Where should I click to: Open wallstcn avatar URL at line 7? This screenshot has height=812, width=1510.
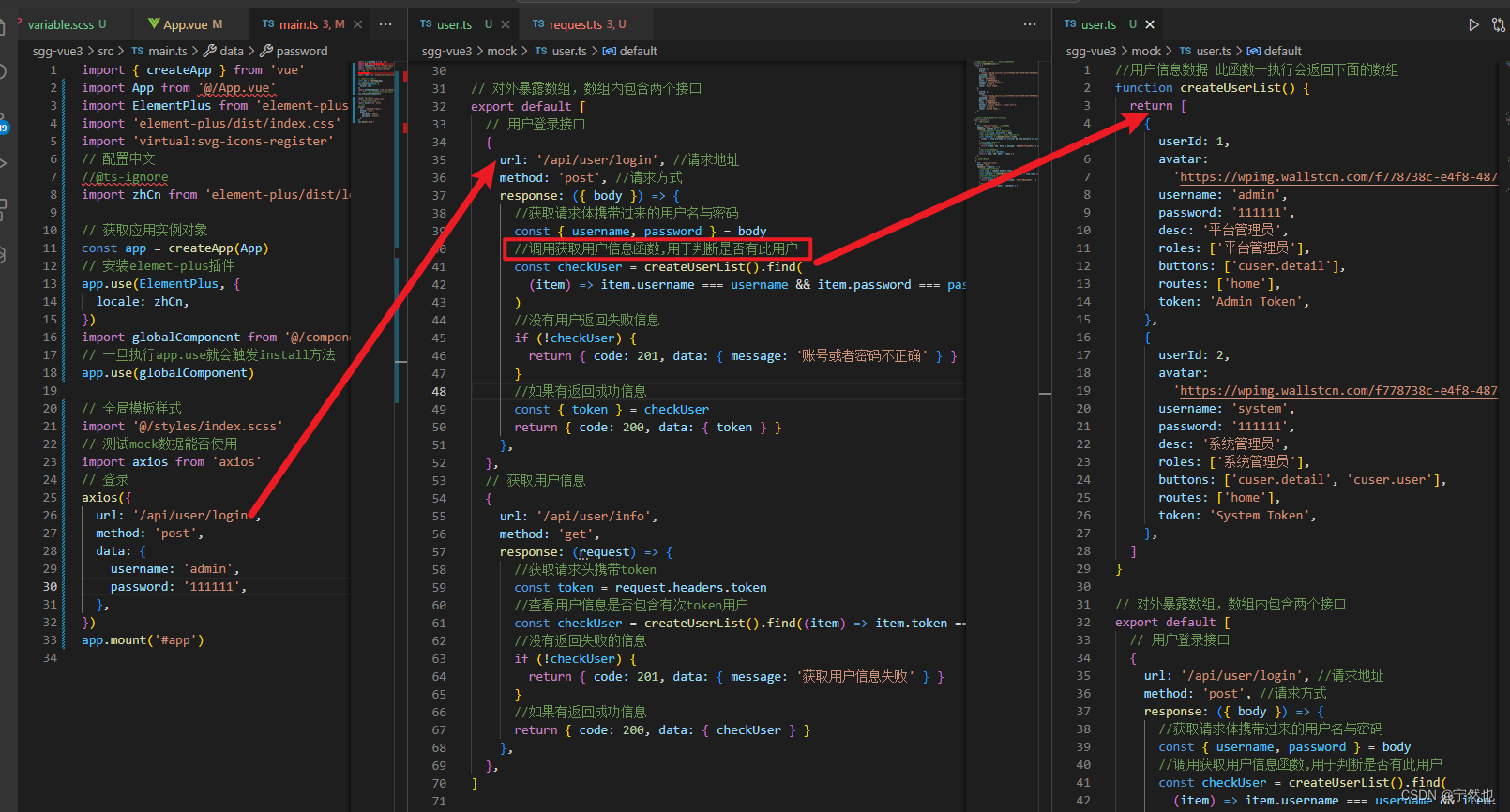tap(1338, 176)
